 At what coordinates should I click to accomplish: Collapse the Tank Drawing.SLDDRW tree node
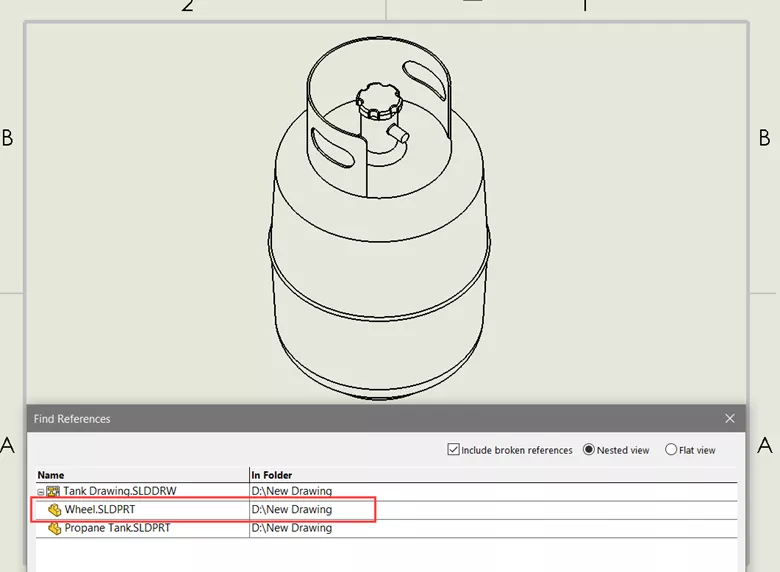point(41,492)
